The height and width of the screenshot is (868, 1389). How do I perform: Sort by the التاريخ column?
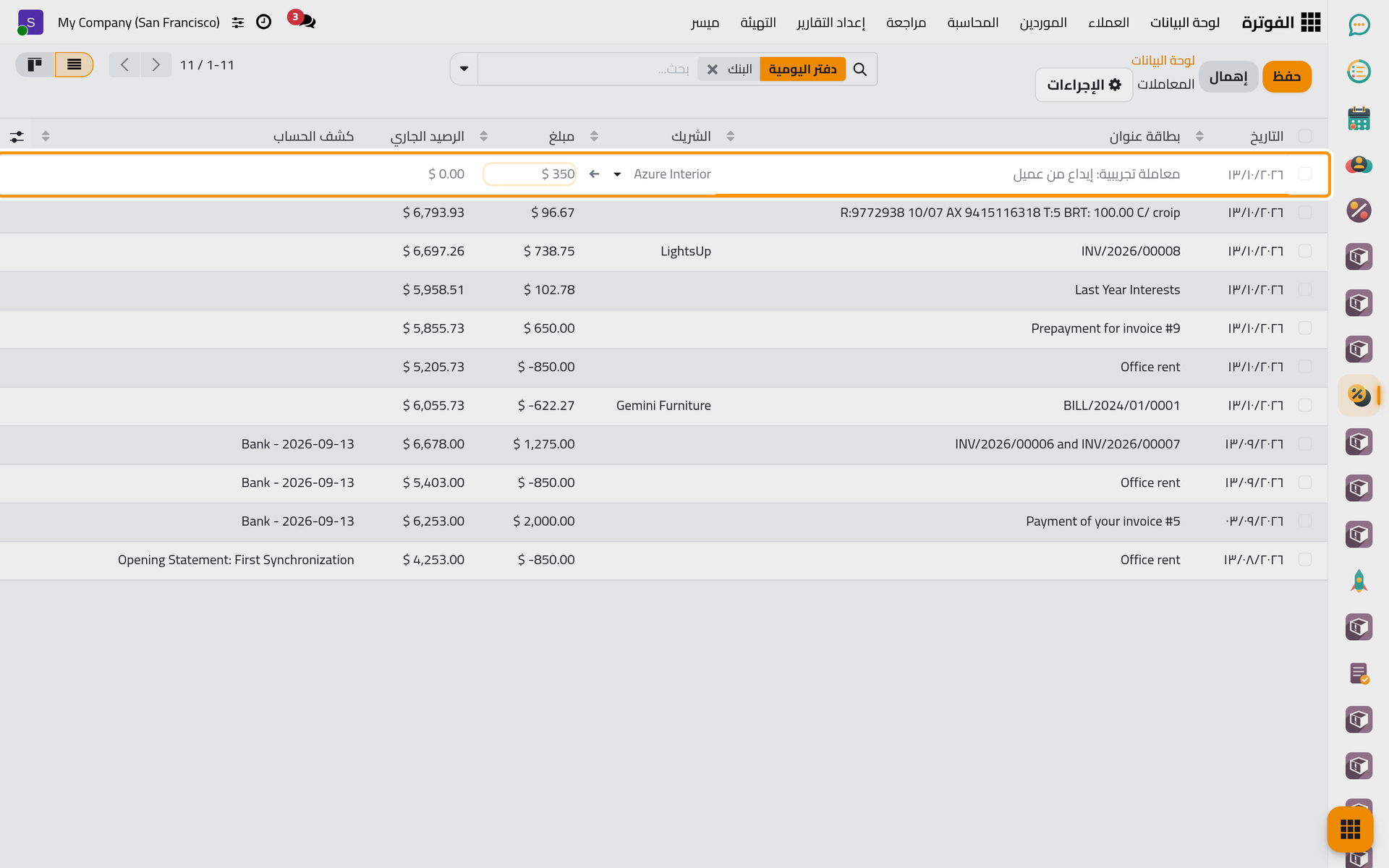tap(1267, 136)
